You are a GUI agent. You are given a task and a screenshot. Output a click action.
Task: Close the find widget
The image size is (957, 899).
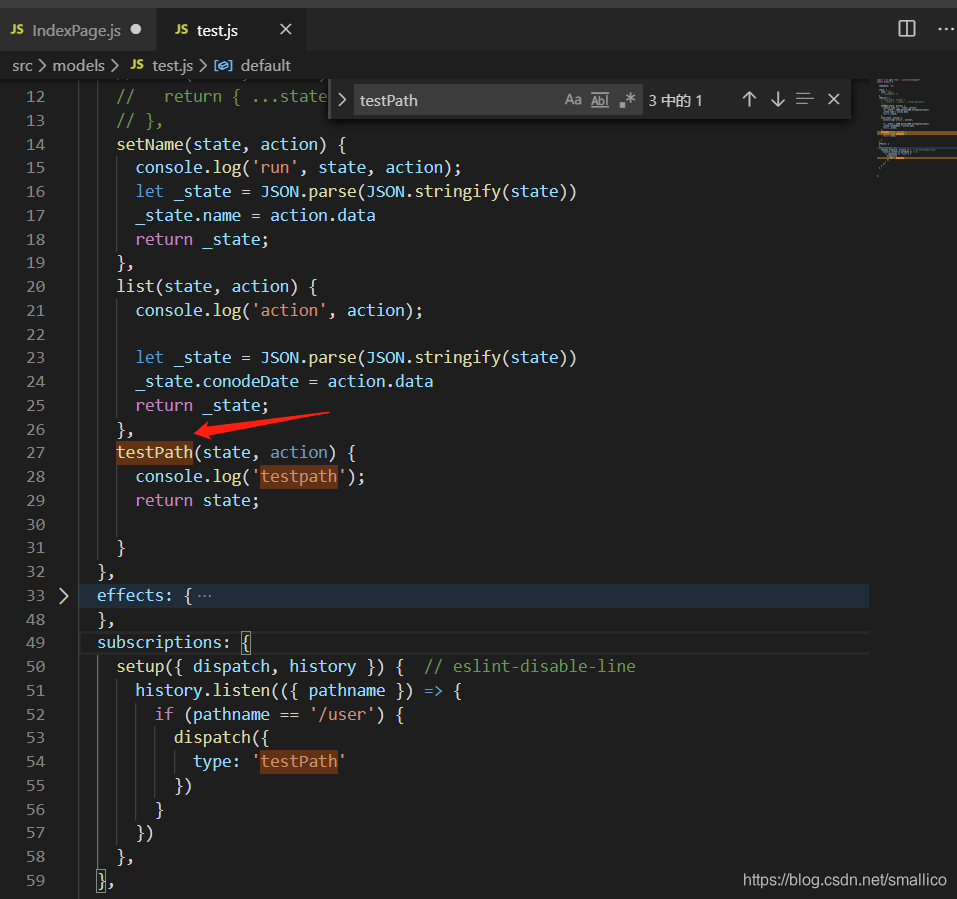pyautogui.click(x=834, y=99)
